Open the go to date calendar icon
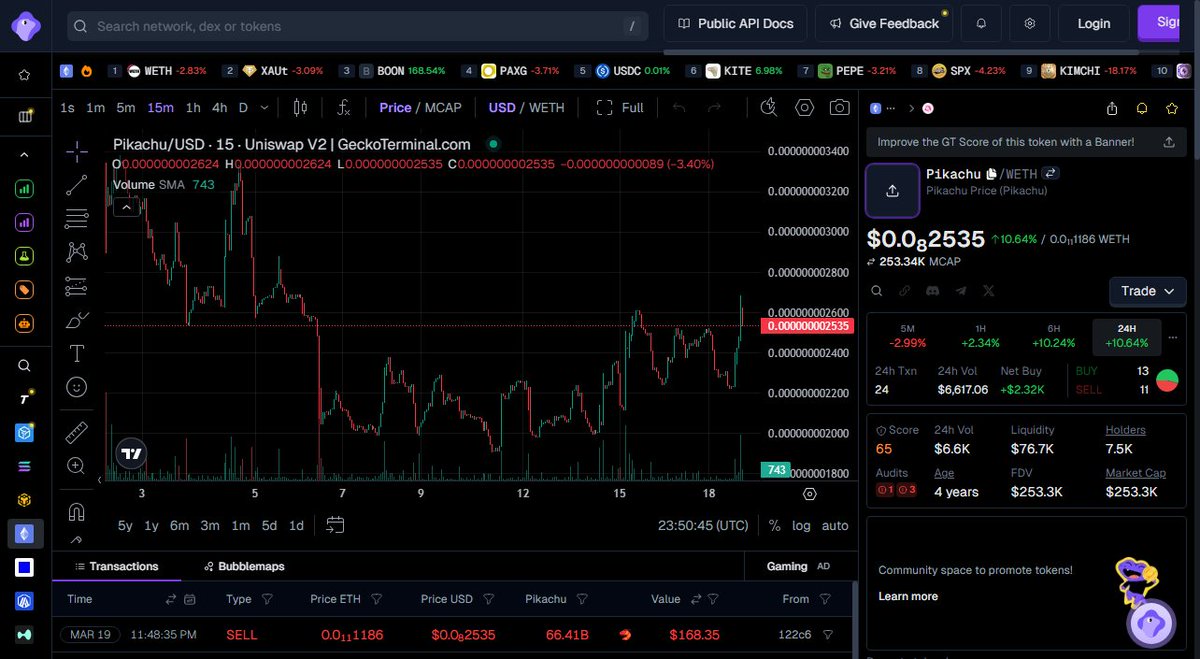Image resolution: width=1200 pixels, height=659 pixels. (x=335, y=525)
